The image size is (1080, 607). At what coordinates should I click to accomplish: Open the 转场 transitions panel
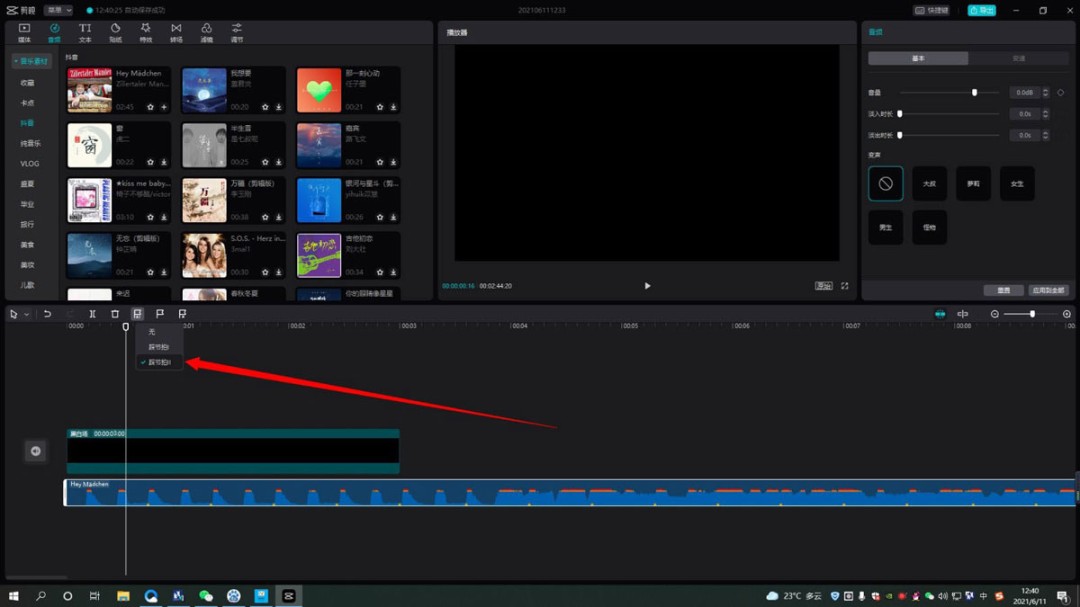[176, 32]
